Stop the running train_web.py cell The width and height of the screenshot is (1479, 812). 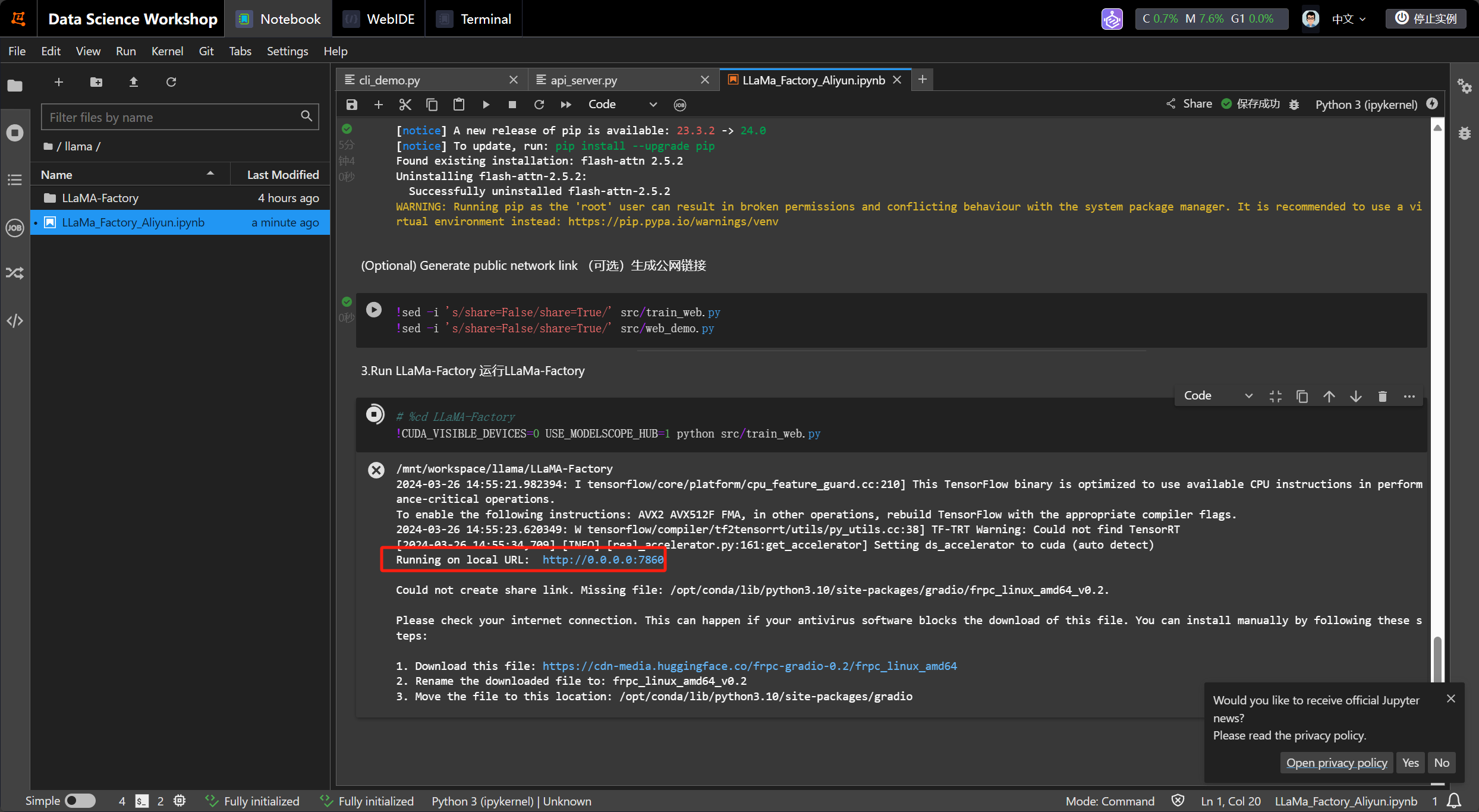375,414
